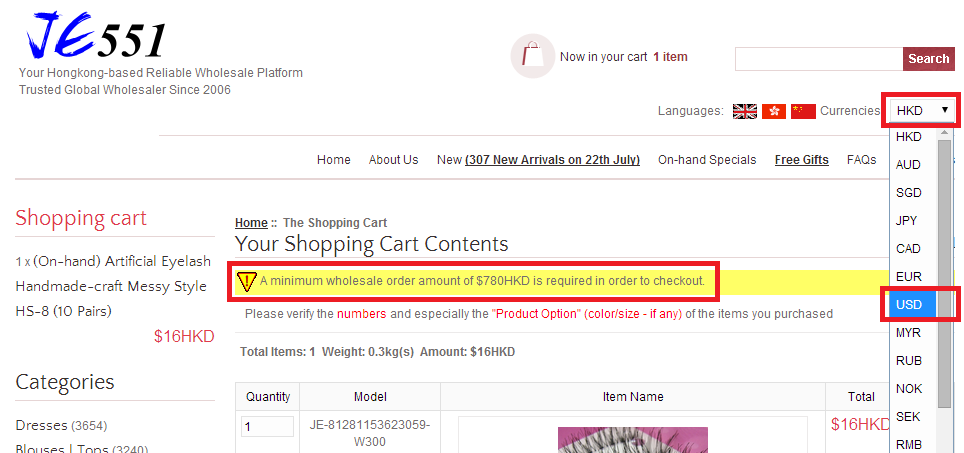Open the About Us menu item
The height and width of the screenshot is (453, 964).
point(393,160)
